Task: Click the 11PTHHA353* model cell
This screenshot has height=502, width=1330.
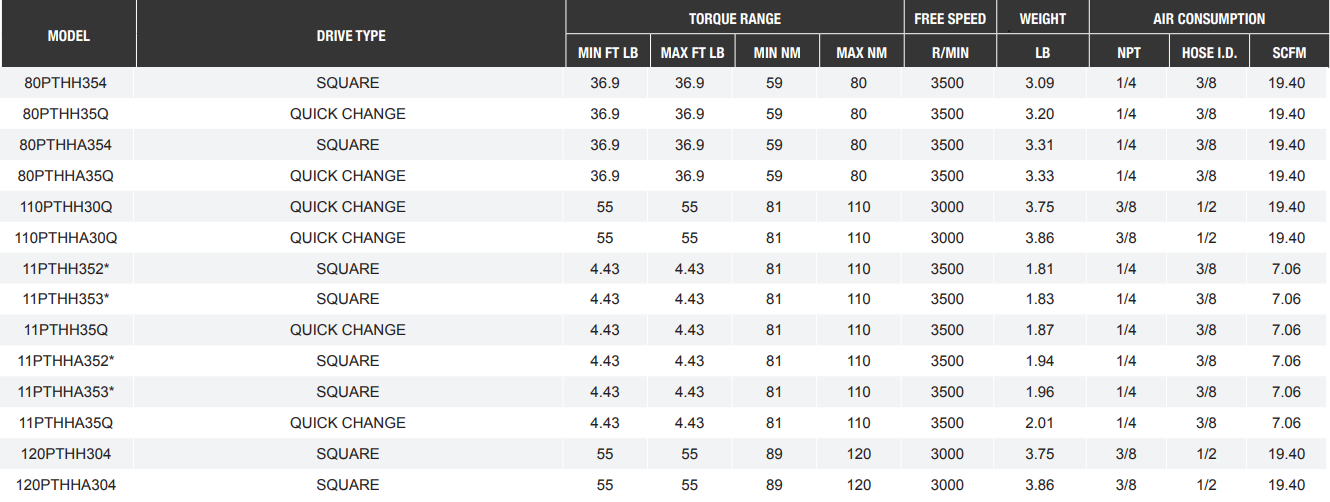Action: pyautogui.click(x=69, y=392)
